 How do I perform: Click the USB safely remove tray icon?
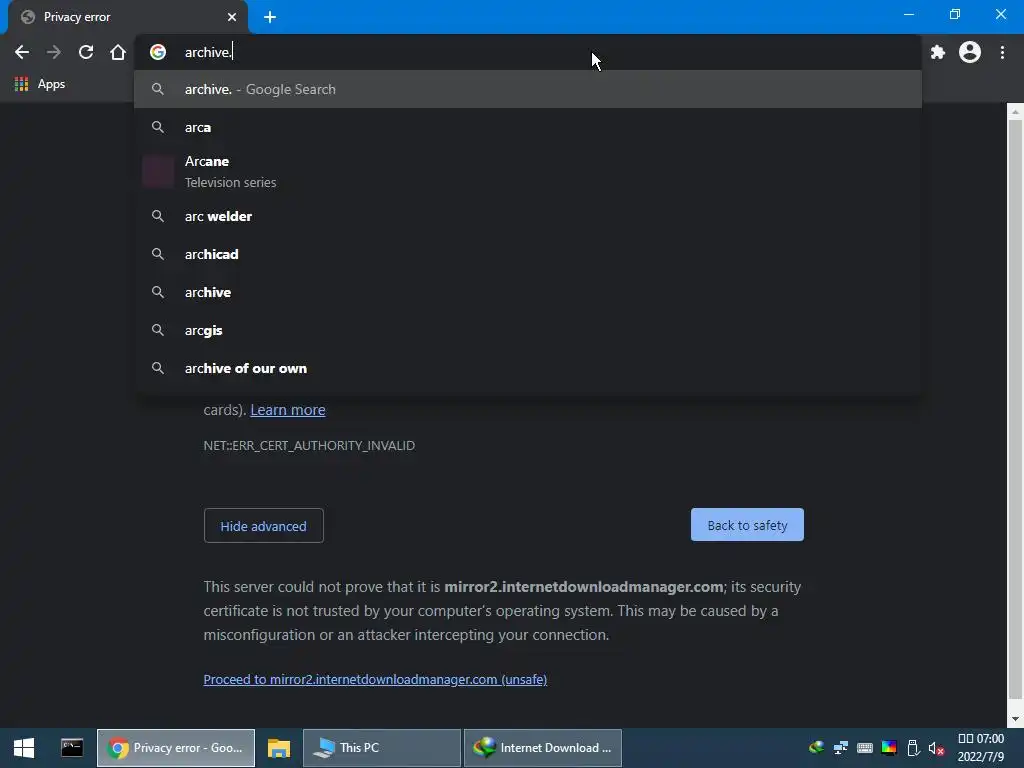pos(913,748)
